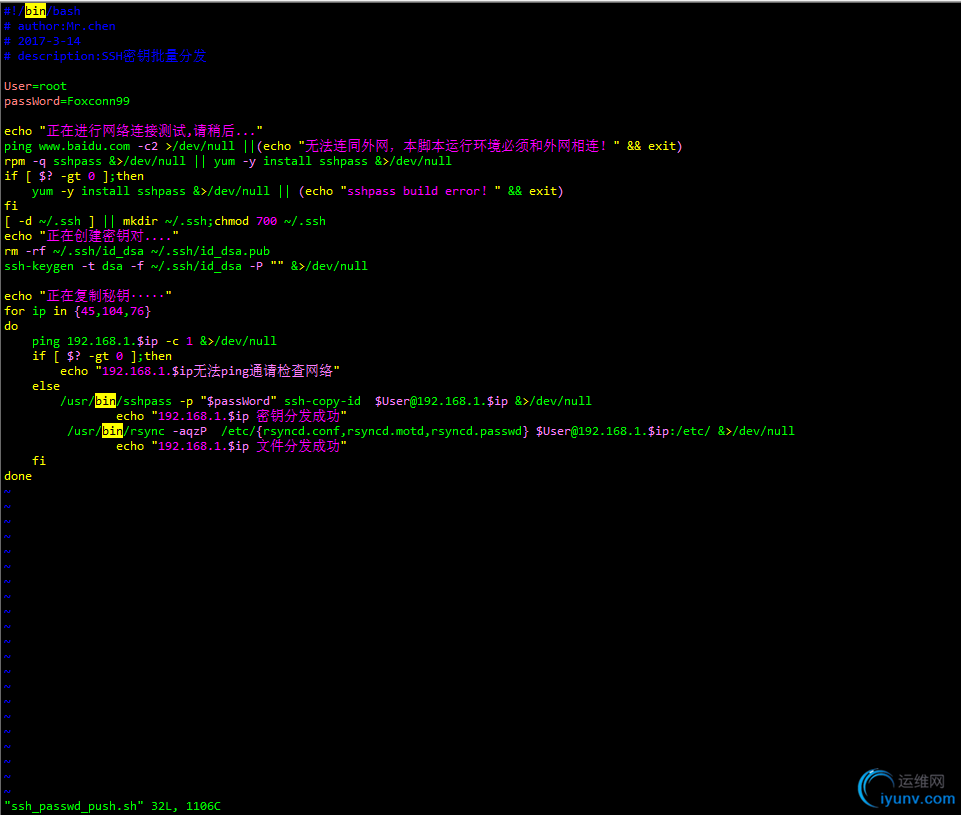
Task: Click the '/usr/bin/rsync -aqzP' command line
Action: [x=431, y=431]
